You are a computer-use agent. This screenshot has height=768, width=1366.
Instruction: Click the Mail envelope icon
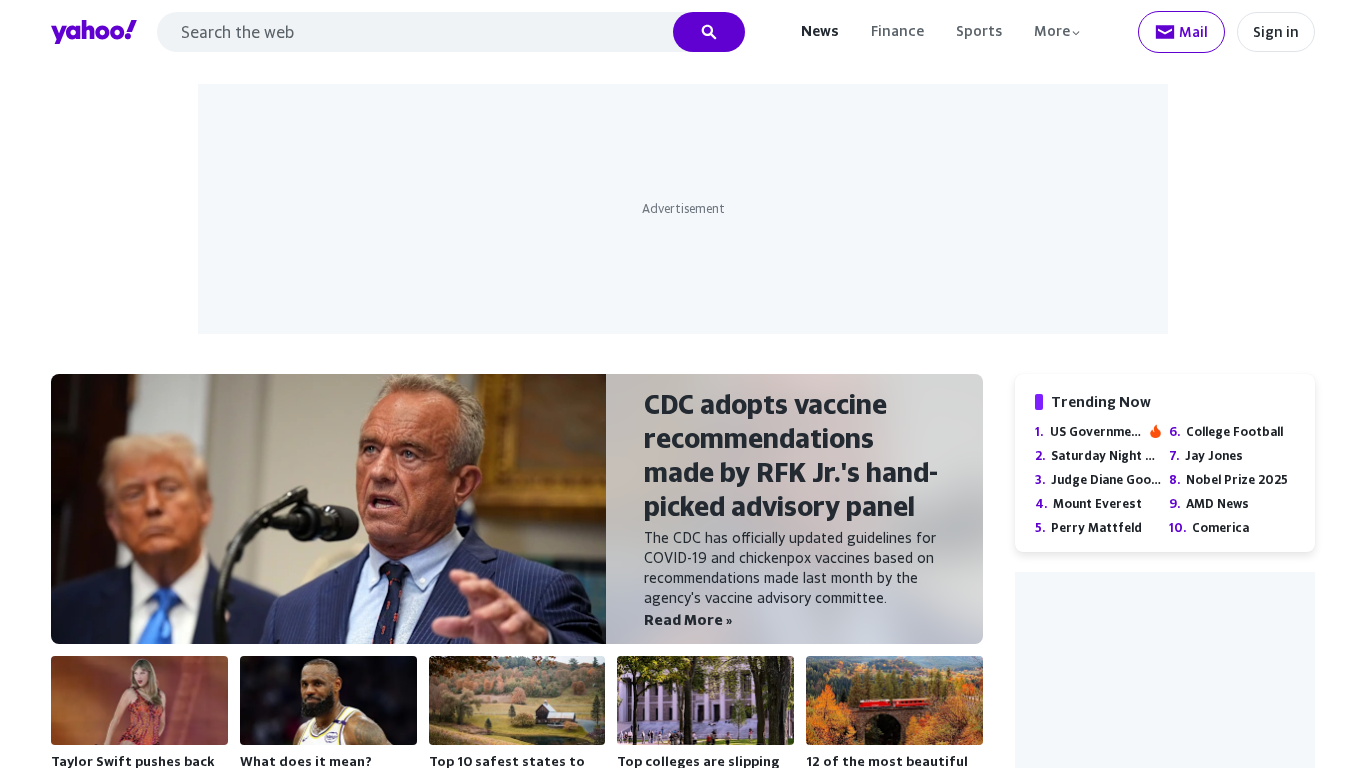tap(1164, 32)
